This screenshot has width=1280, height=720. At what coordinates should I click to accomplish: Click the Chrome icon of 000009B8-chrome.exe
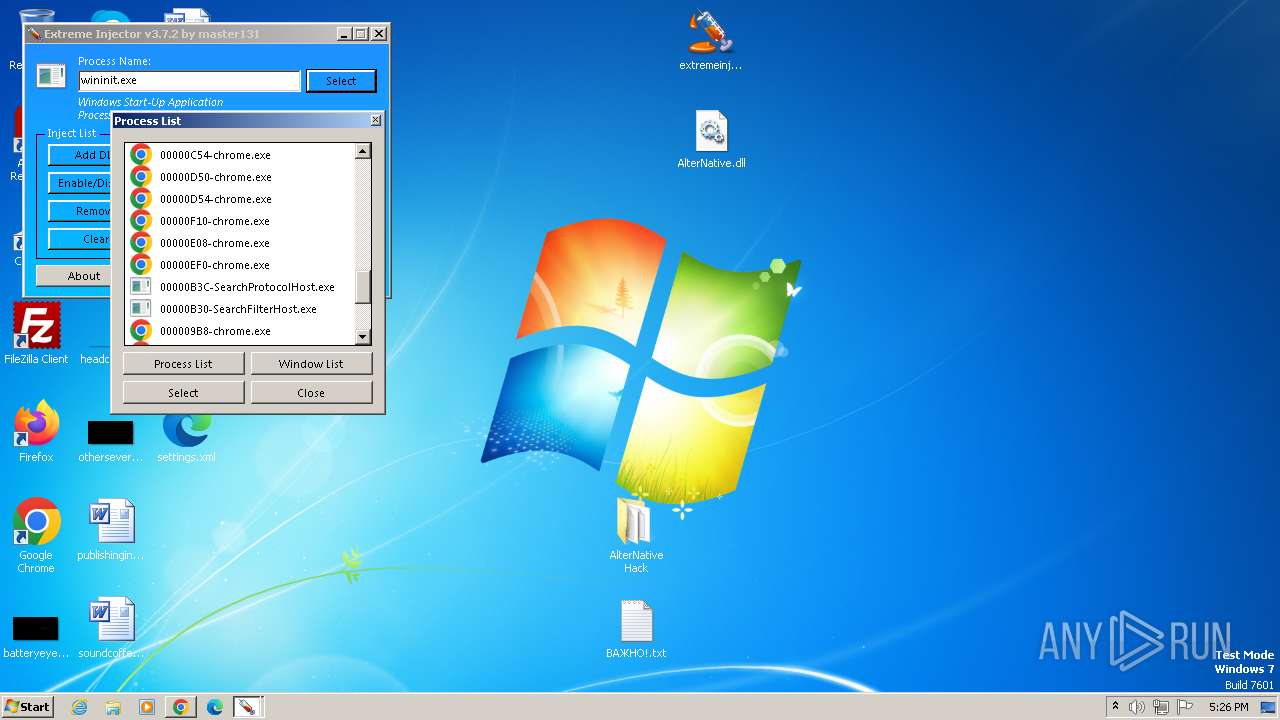(x=141, y=331)
